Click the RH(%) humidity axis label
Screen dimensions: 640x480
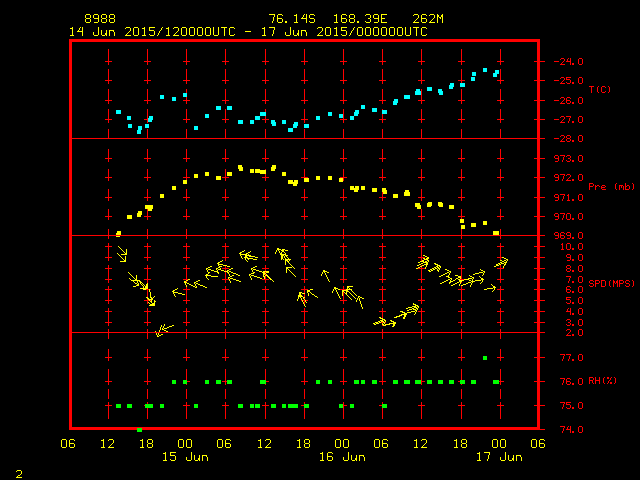click(x=602, y=381)
